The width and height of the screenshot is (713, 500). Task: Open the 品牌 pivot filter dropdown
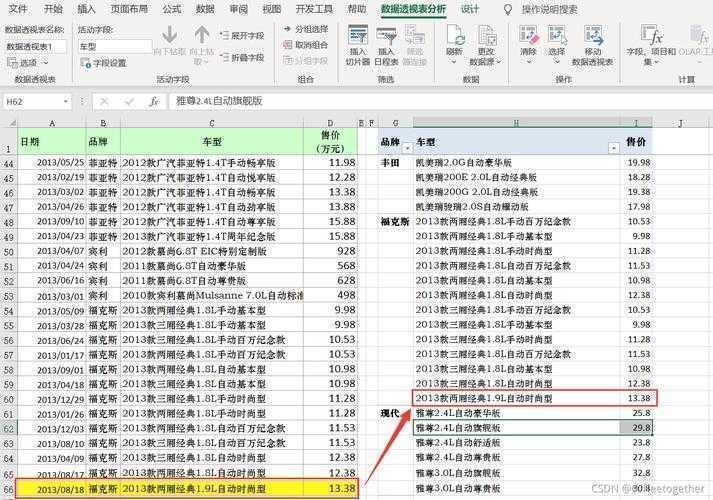pyautogui.click(x=407, y=148)
